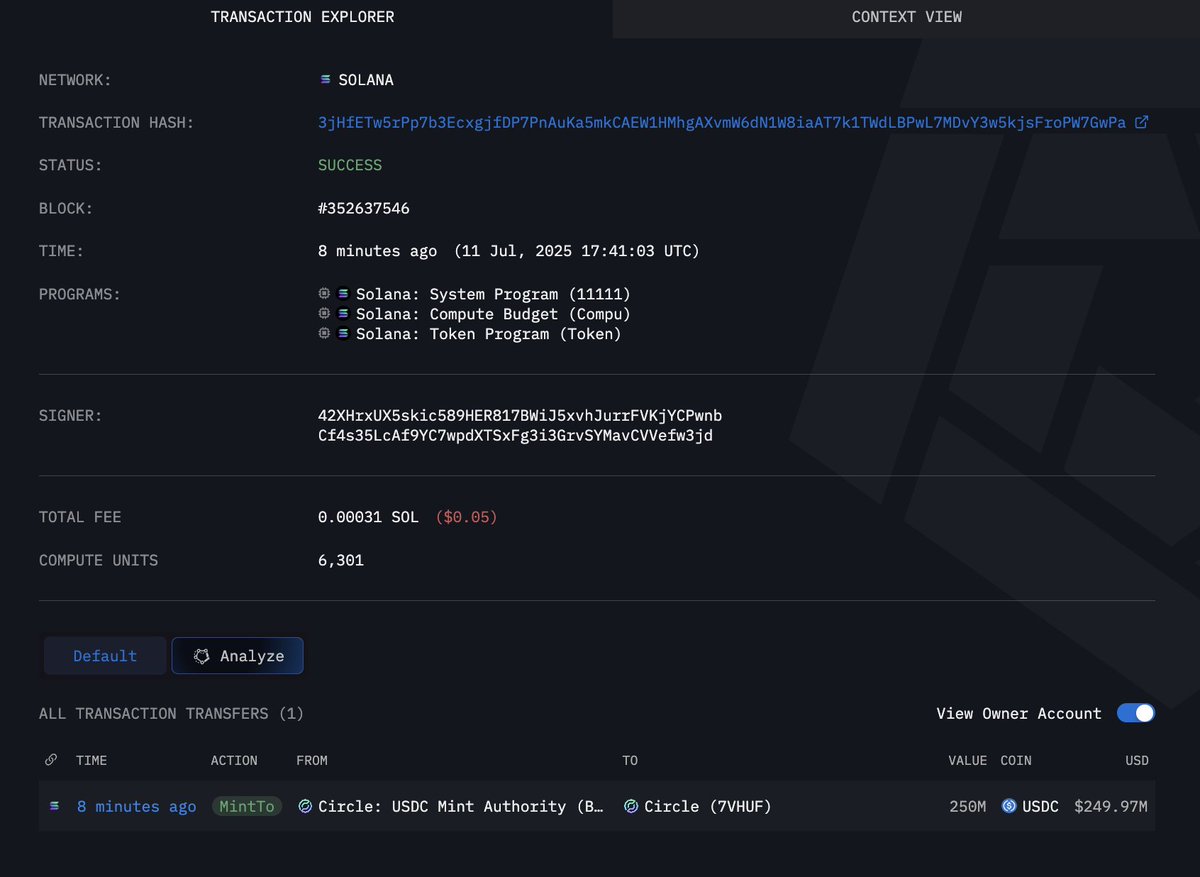Click the compute units value 6,301
The image size is (1200, 877).
click(341, 560)
